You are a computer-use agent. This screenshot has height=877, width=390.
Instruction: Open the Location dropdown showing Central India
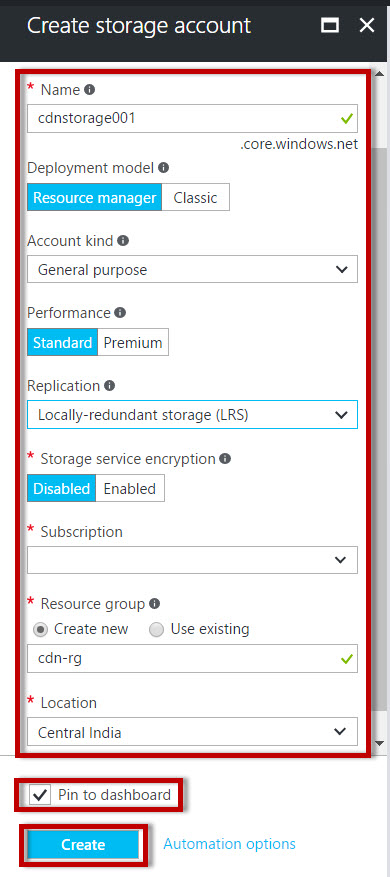192,732
